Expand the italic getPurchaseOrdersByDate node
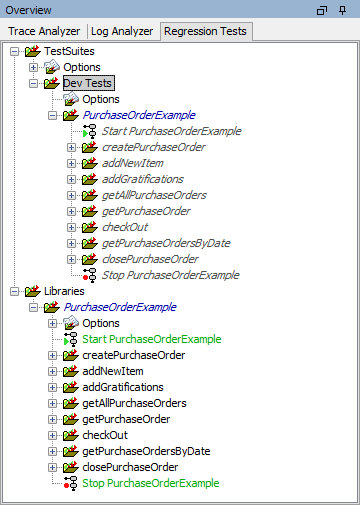 (x=71, y=243)
